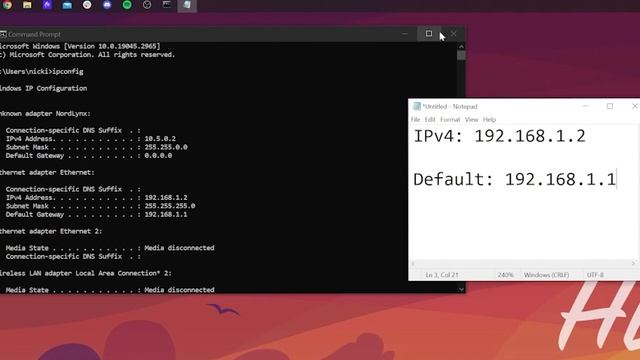Click the Notepad text after 192.168.1.1
The width and height of the screenshot is (640, 360).
617,180
